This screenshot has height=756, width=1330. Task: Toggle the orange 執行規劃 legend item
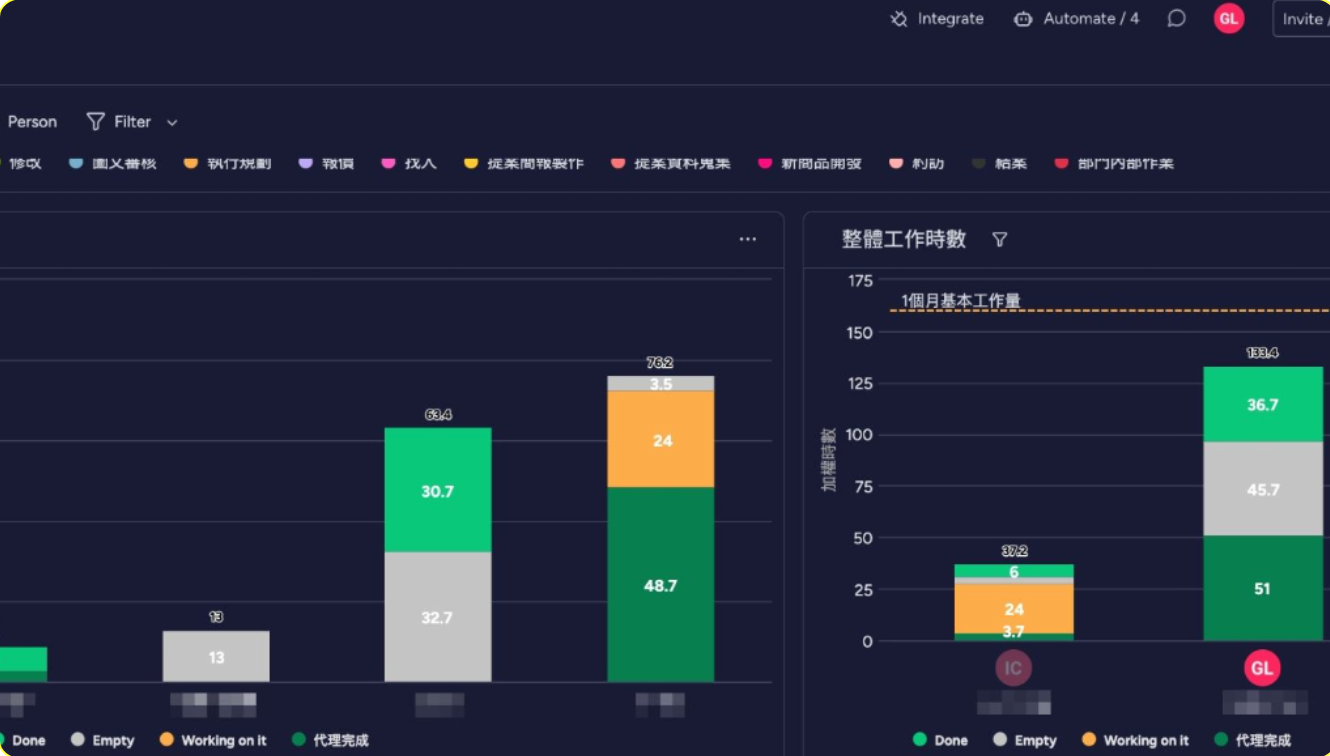[x=228, y=163]
